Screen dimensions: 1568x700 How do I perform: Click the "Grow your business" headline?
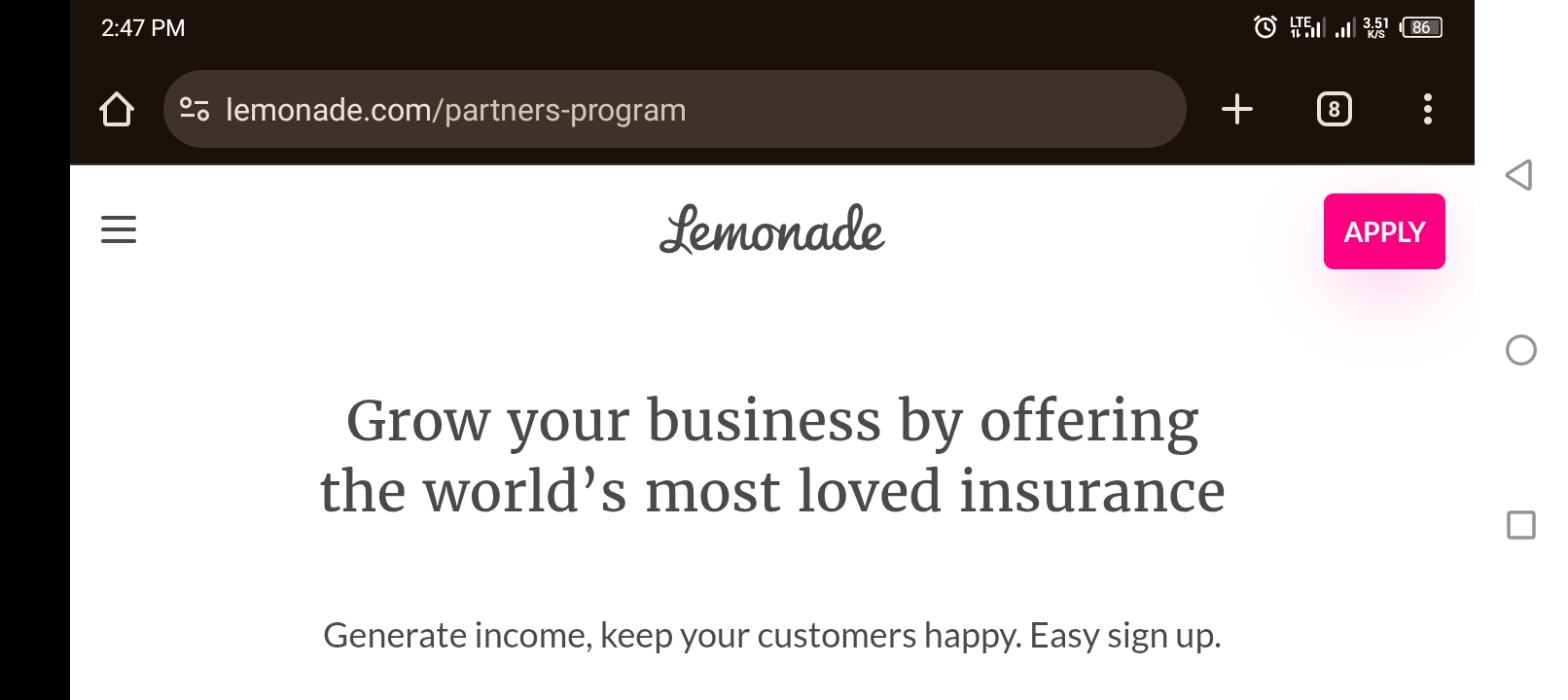tap(772, 455)
